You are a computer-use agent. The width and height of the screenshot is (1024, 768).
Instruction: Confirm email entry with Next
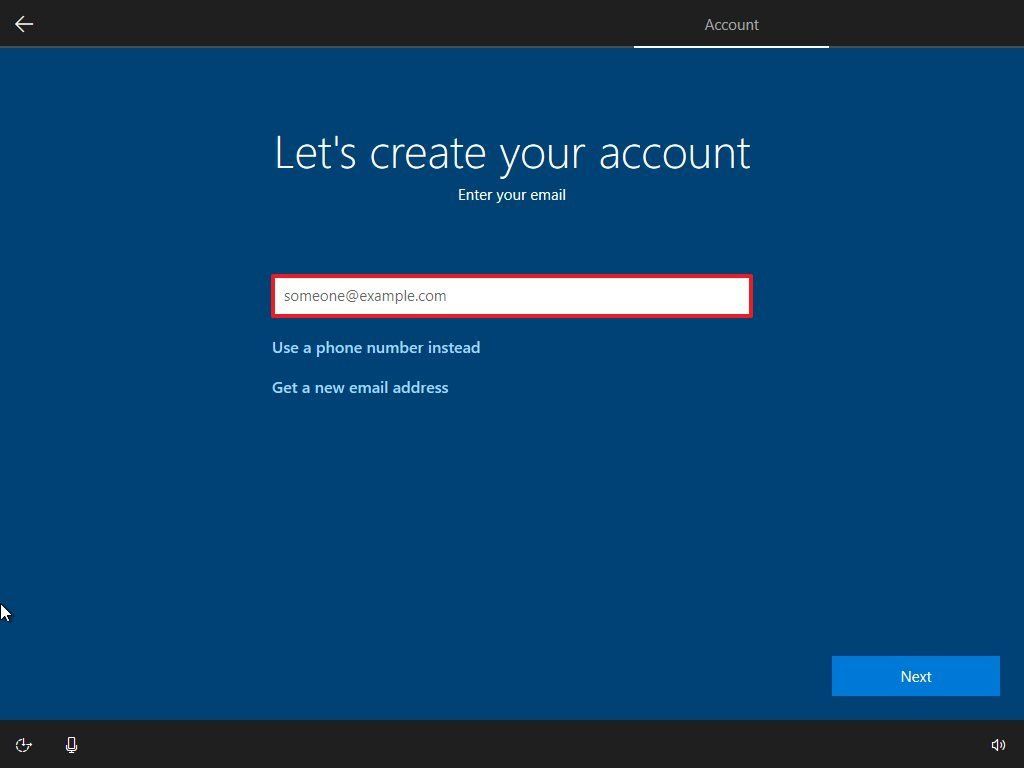coord(914,676)
